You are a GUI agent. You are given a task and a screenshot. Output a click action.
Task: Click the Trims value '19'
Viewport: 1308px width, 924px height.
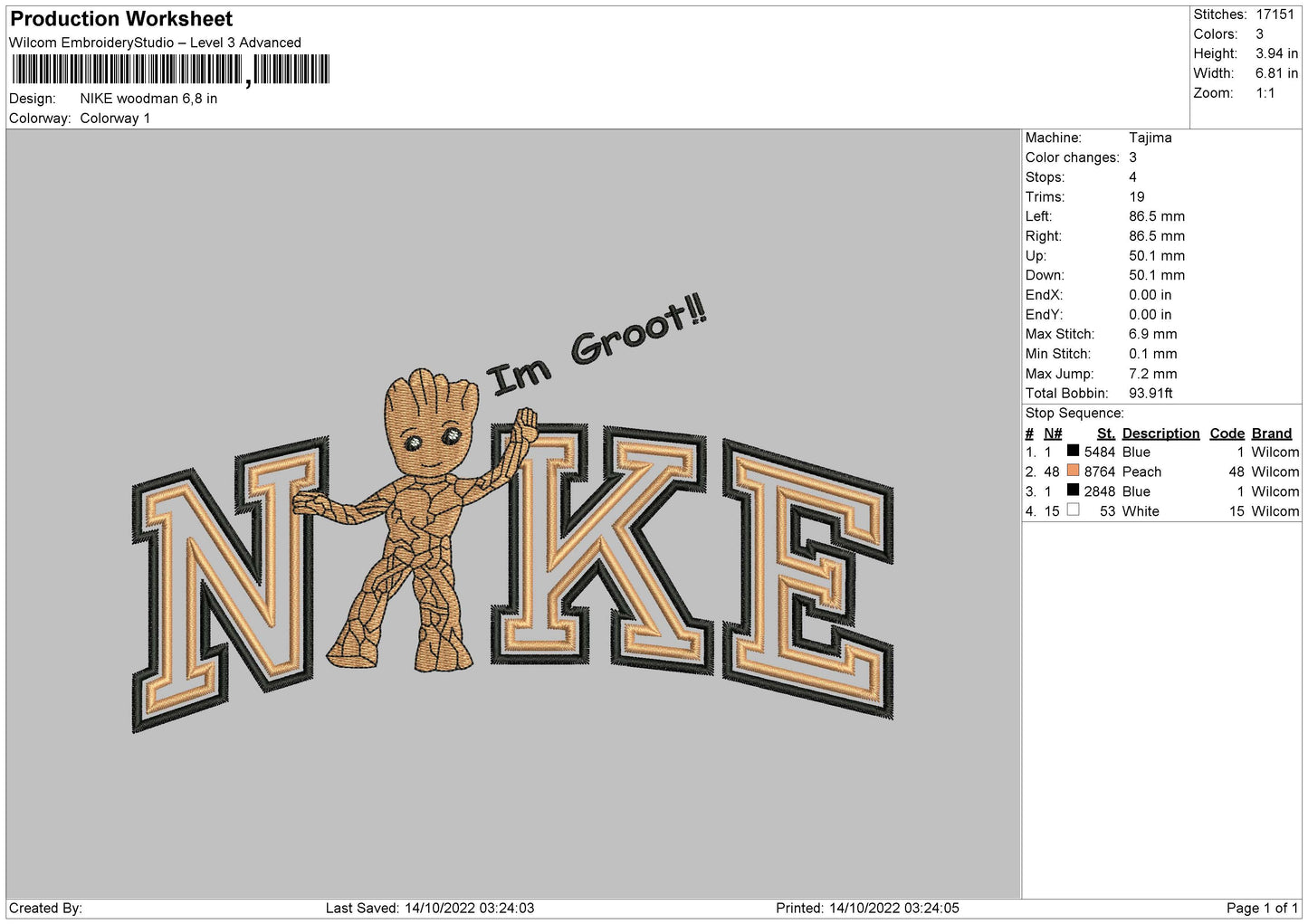pyautogui.click(x=1137, y=197)
